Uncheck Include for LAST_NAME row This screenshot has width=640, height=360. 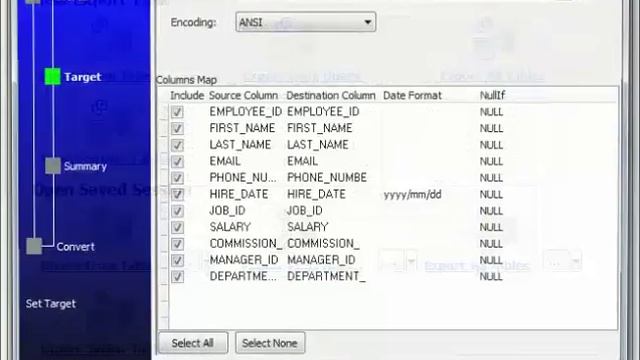click(177, 145)
